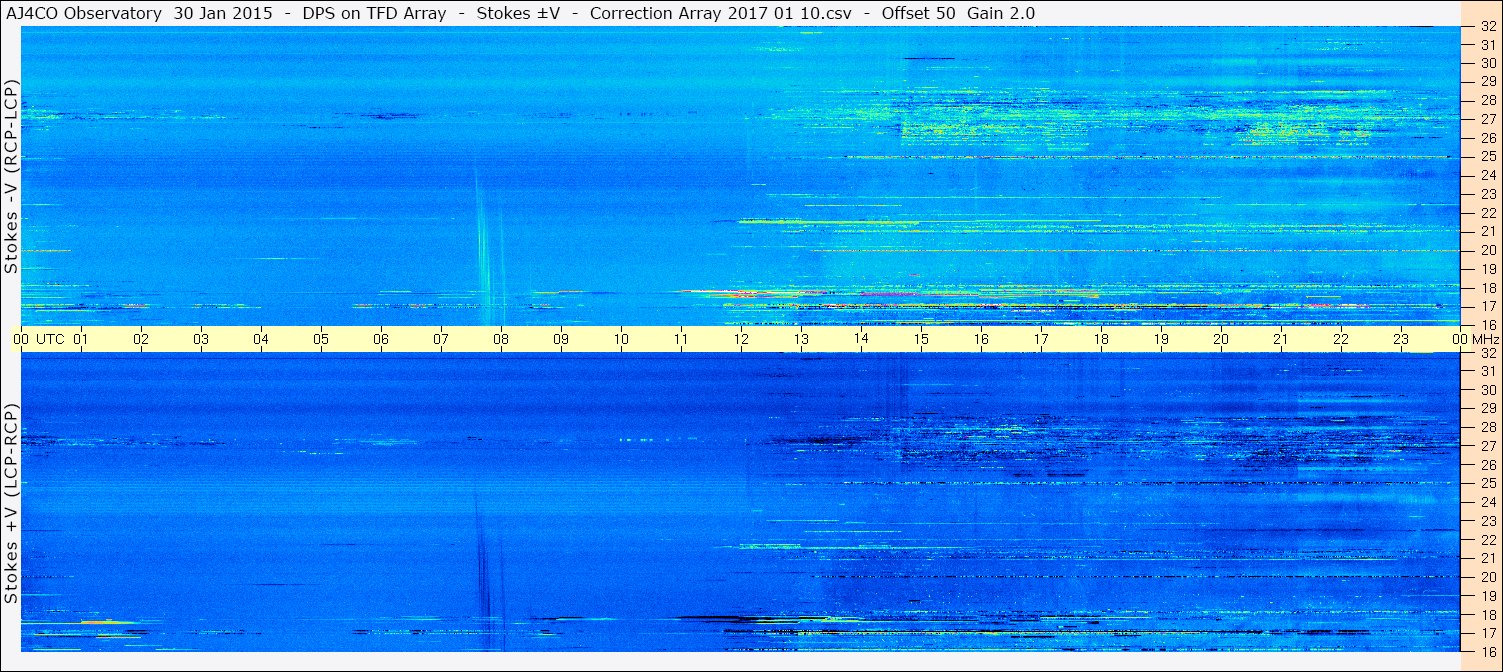Viewport: 1503px width, 672px height.
Task: Click 32 MHz on the Stokes -V scale
Action: click(1487, 27)
